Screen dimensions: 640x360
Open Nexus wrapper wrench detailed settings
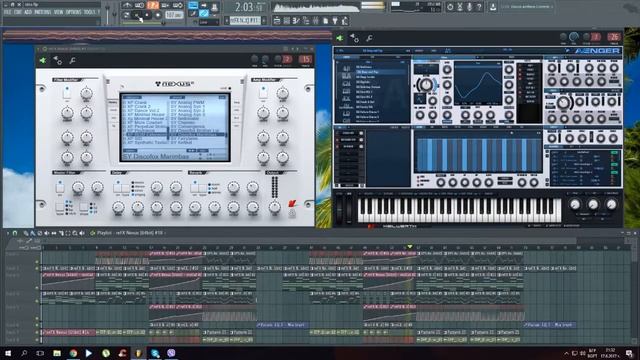click(x=72, y=61)
